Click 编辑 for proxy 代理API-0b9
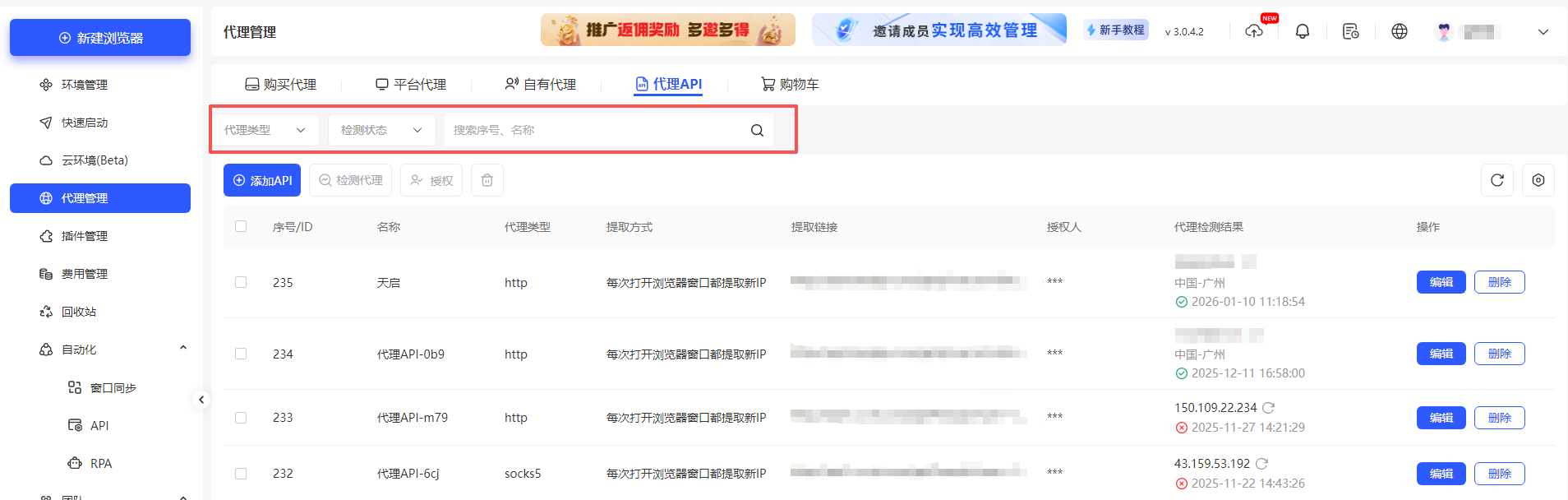Viewport: 1568px width, 500px height. [x=1441, y=354]
